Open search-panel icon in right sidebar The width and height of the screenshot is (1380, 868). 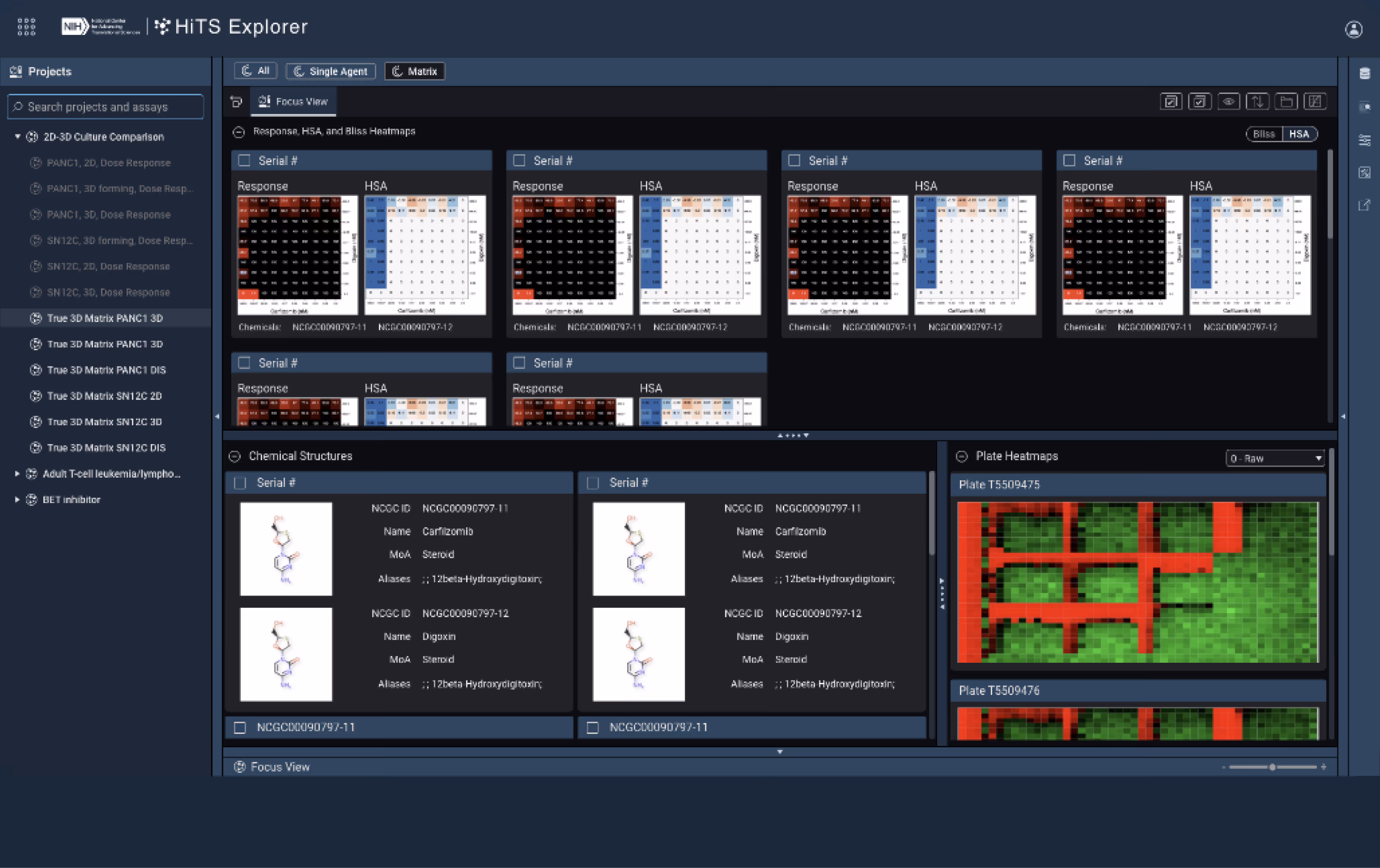coord(1365,107)
